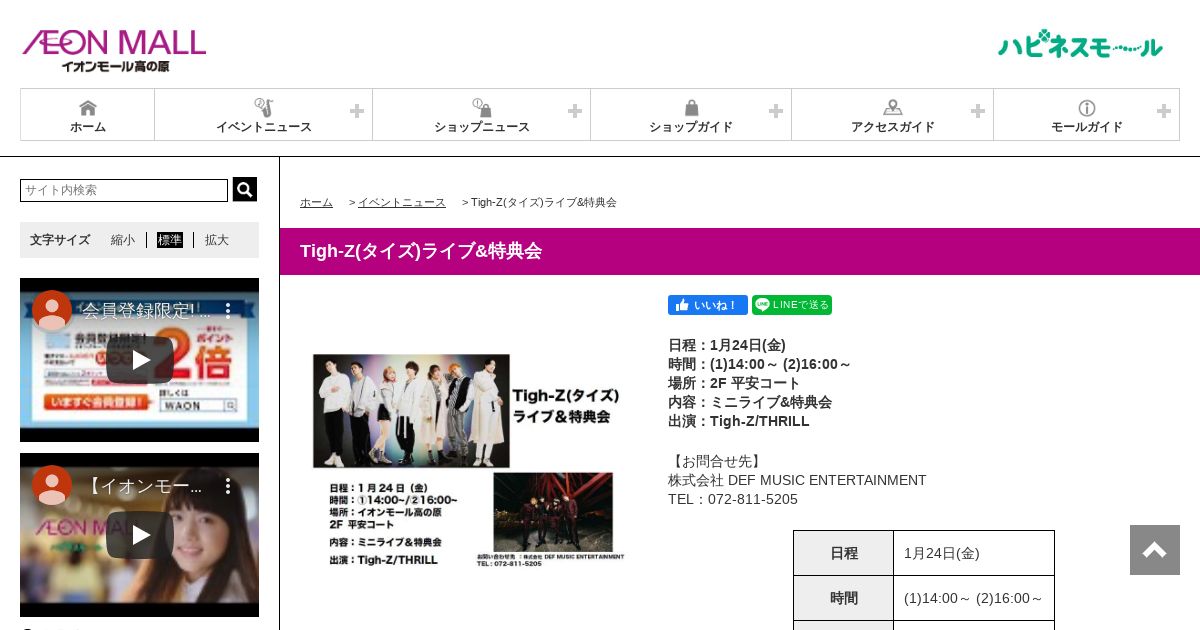Open the ショップガイド menu item

coord(691,115)
